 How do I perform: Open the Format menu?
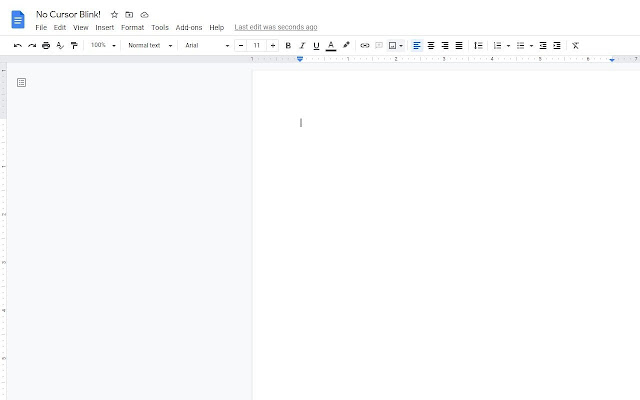click(x=132, y=27)
